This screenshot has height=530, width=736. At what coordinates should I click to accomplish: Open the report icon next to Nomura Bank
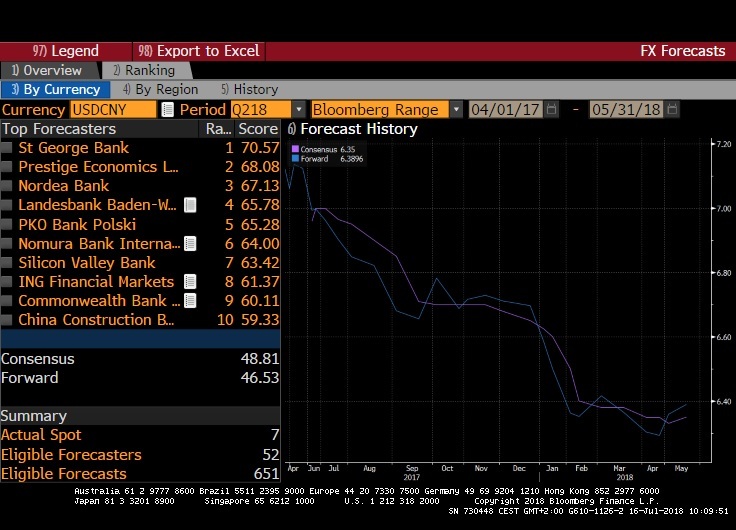[190, 243]
